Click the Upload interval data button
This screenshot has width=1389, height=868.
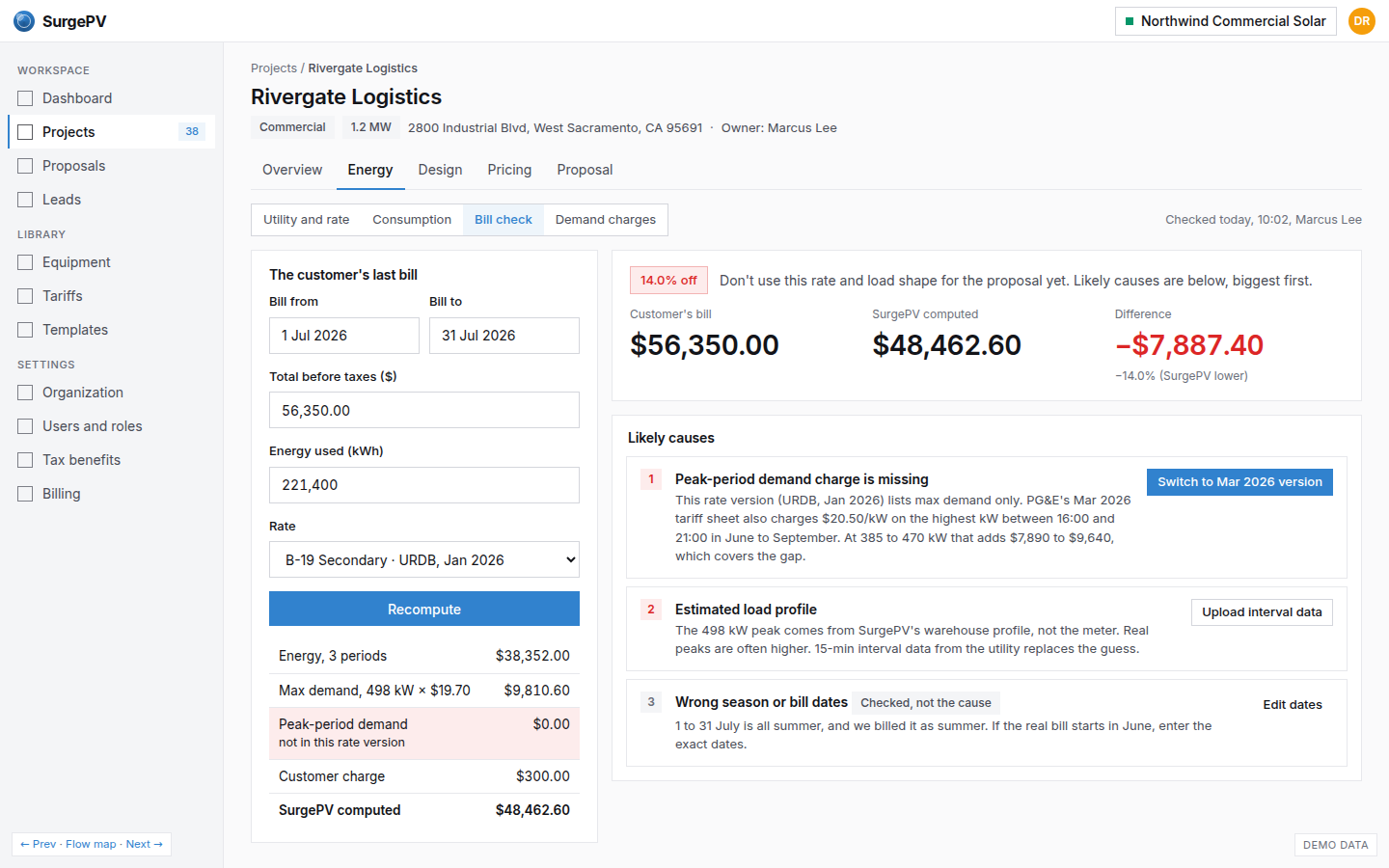pos(1262,612)
